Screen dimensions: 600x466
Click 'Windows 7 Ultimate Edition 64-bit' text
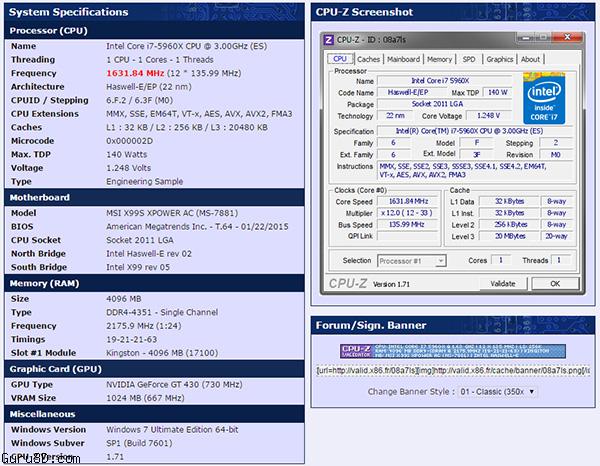tap(172, 430)
